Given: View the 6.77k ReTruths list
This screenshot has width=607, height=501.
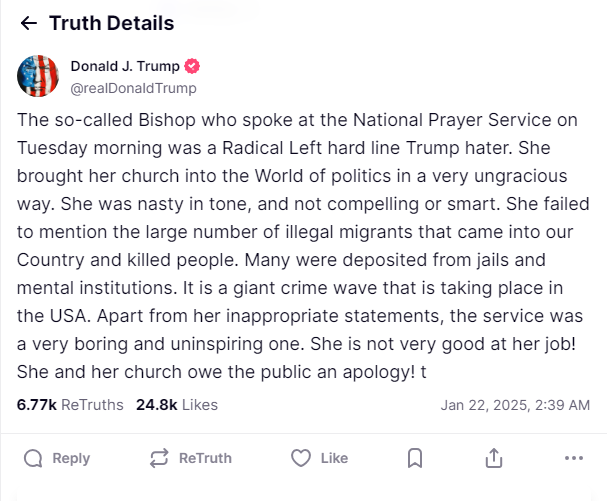Looking at the screenshot, I should pyautogui.click(x=70, y=405).
